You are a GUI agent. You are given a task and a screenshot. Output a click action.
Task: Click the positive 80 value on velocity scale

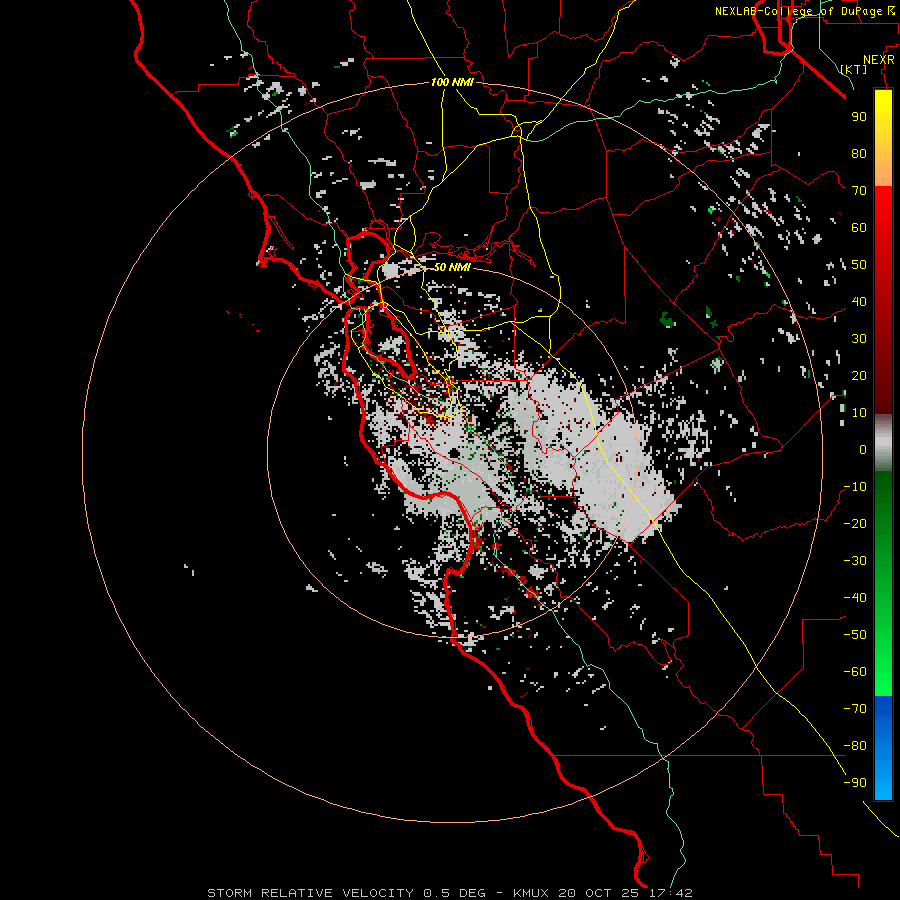859,153
